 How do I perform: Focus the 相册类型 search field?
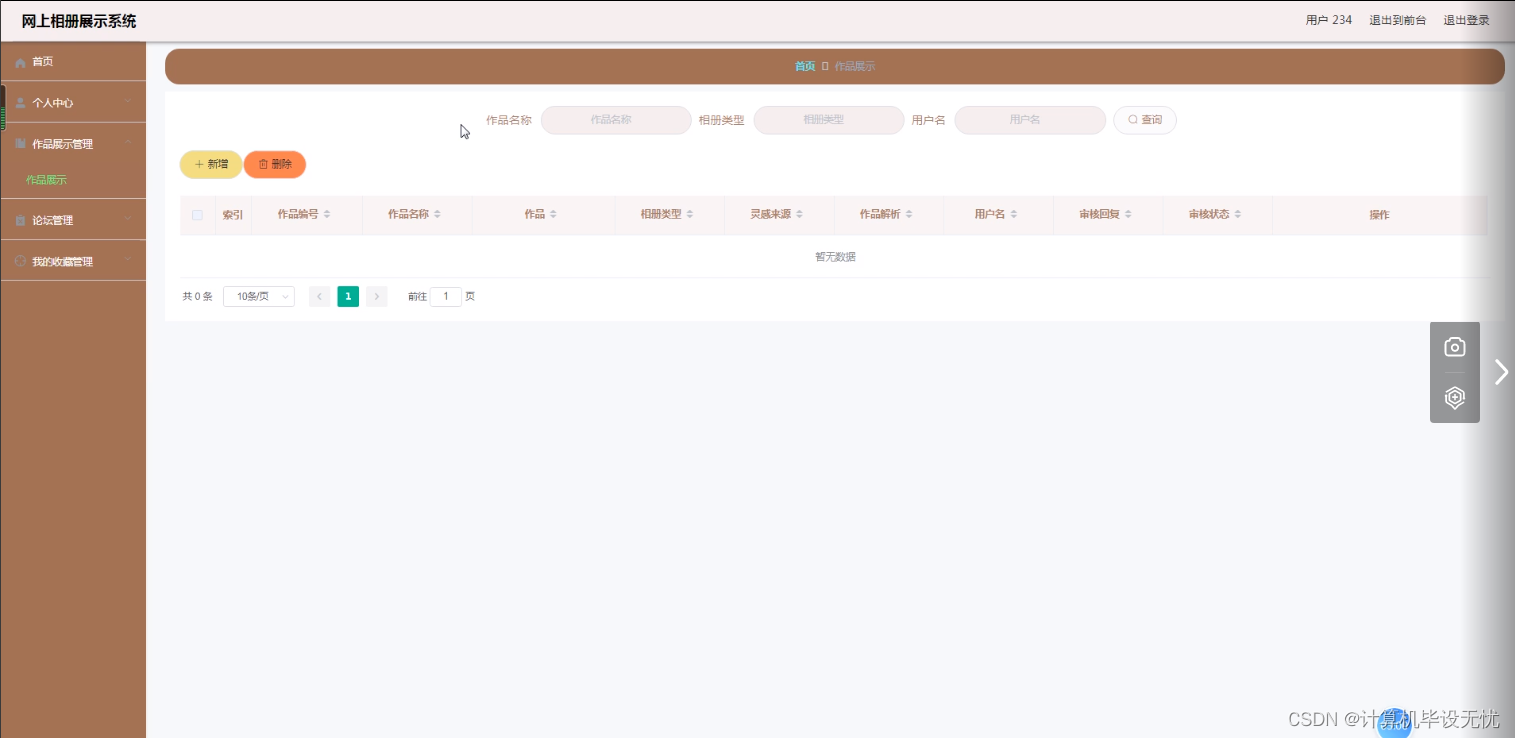pos(829,120)
